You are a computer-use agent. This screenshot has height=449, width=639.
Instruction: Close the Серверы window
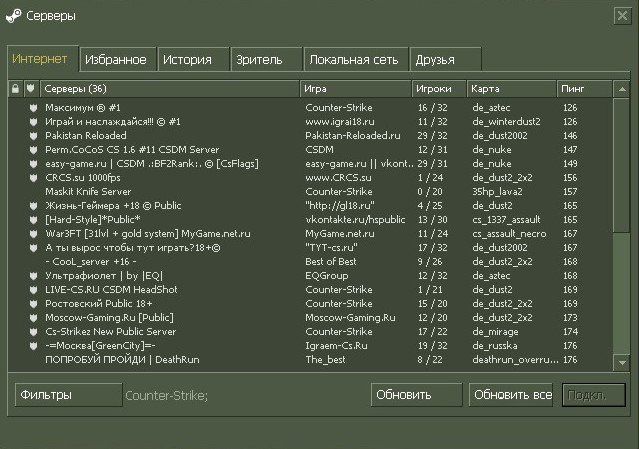pyautogui.click(x=622, y=16)
